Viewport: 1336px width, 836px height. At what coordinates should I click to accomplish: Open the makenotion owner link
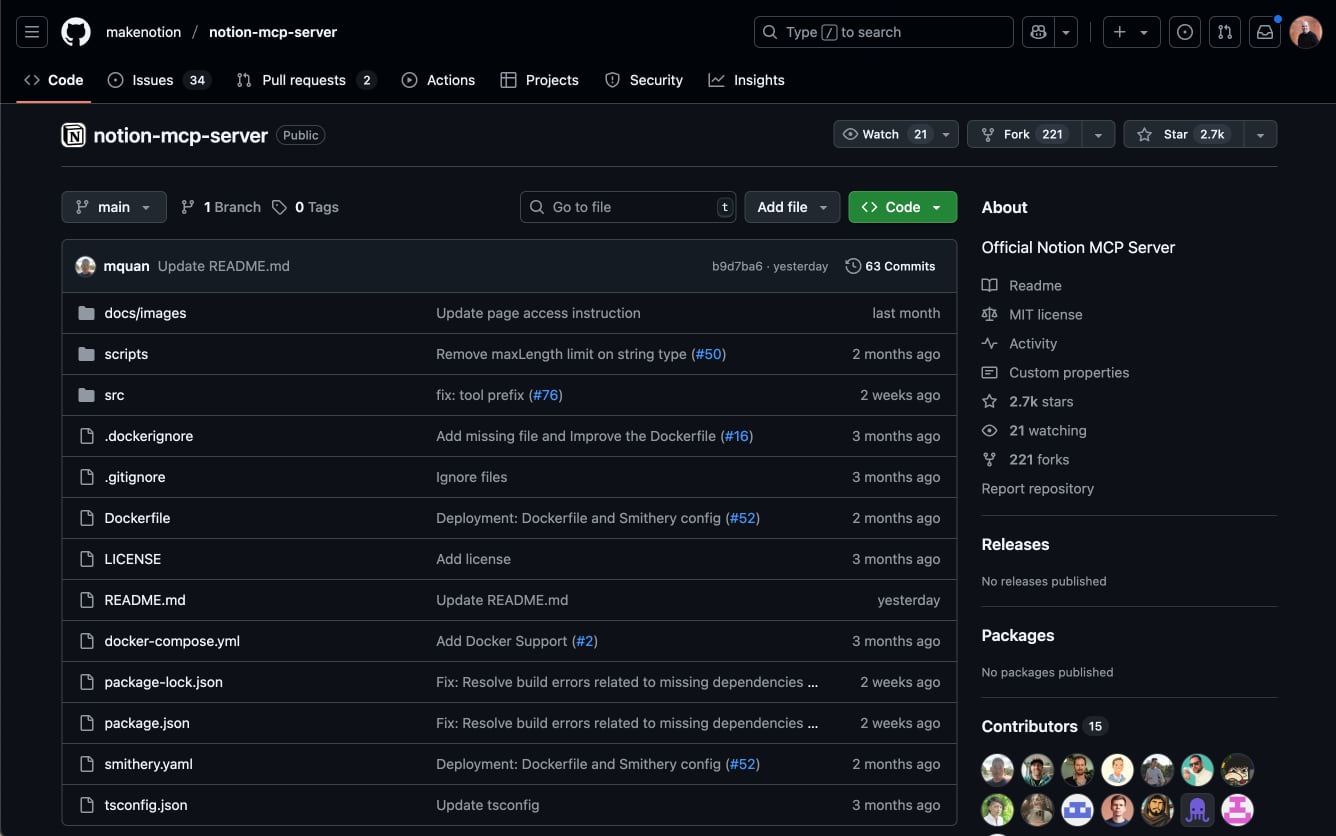(x=144, y=32)
